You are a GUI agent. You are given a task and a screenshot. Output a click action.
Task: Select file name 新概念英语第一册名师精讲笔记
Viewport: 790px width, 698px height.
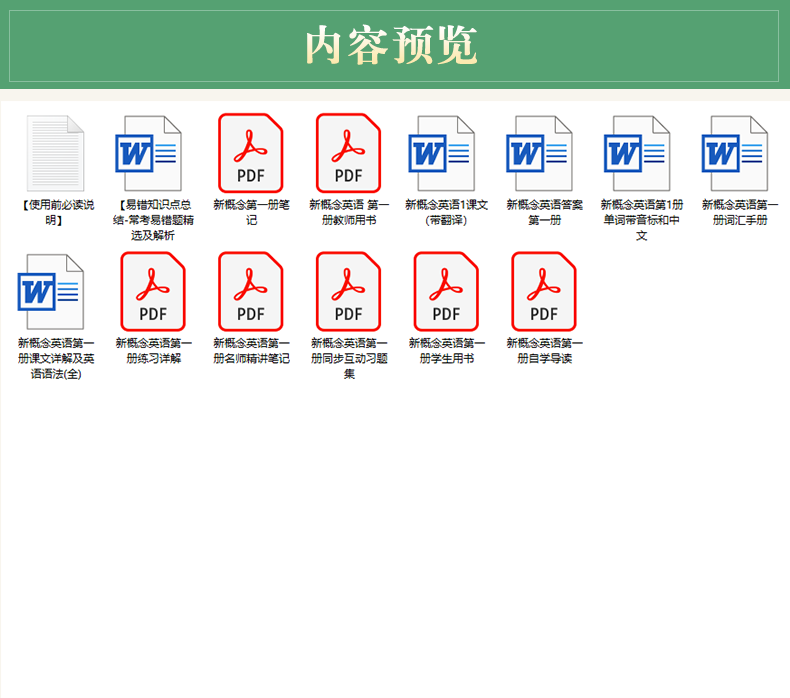(x=251, y=351)
